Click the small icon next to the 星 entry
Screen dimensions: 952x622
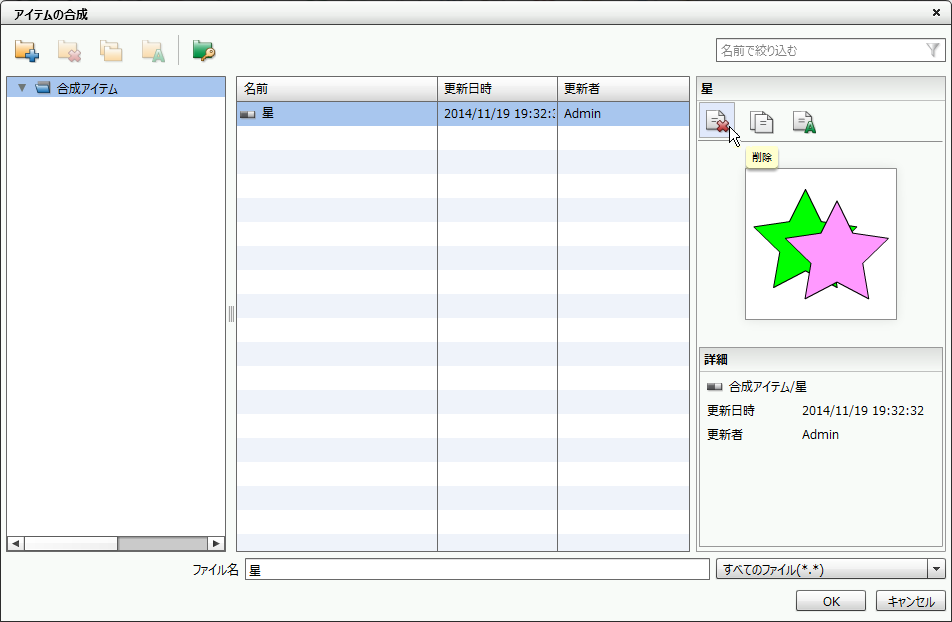(x=246, y=113)
